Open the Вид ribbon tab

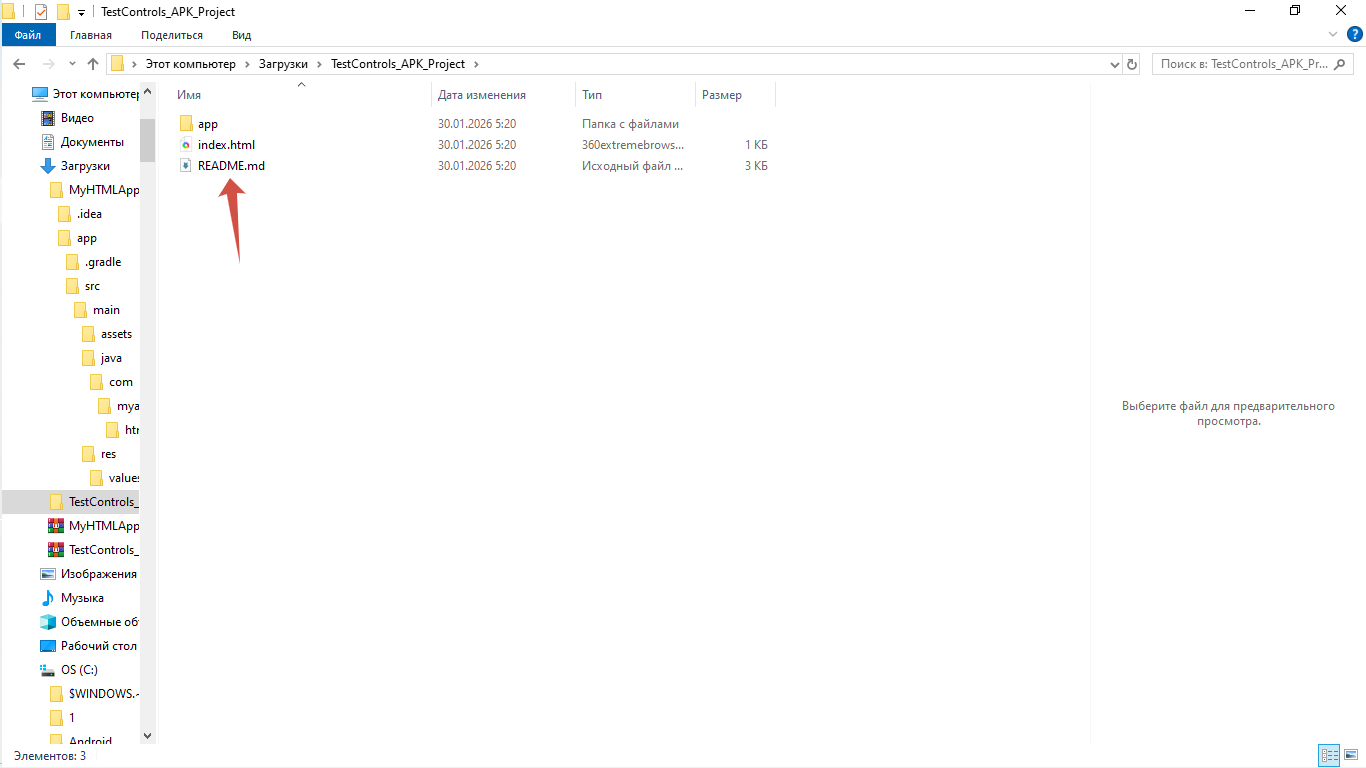[241, 35]
